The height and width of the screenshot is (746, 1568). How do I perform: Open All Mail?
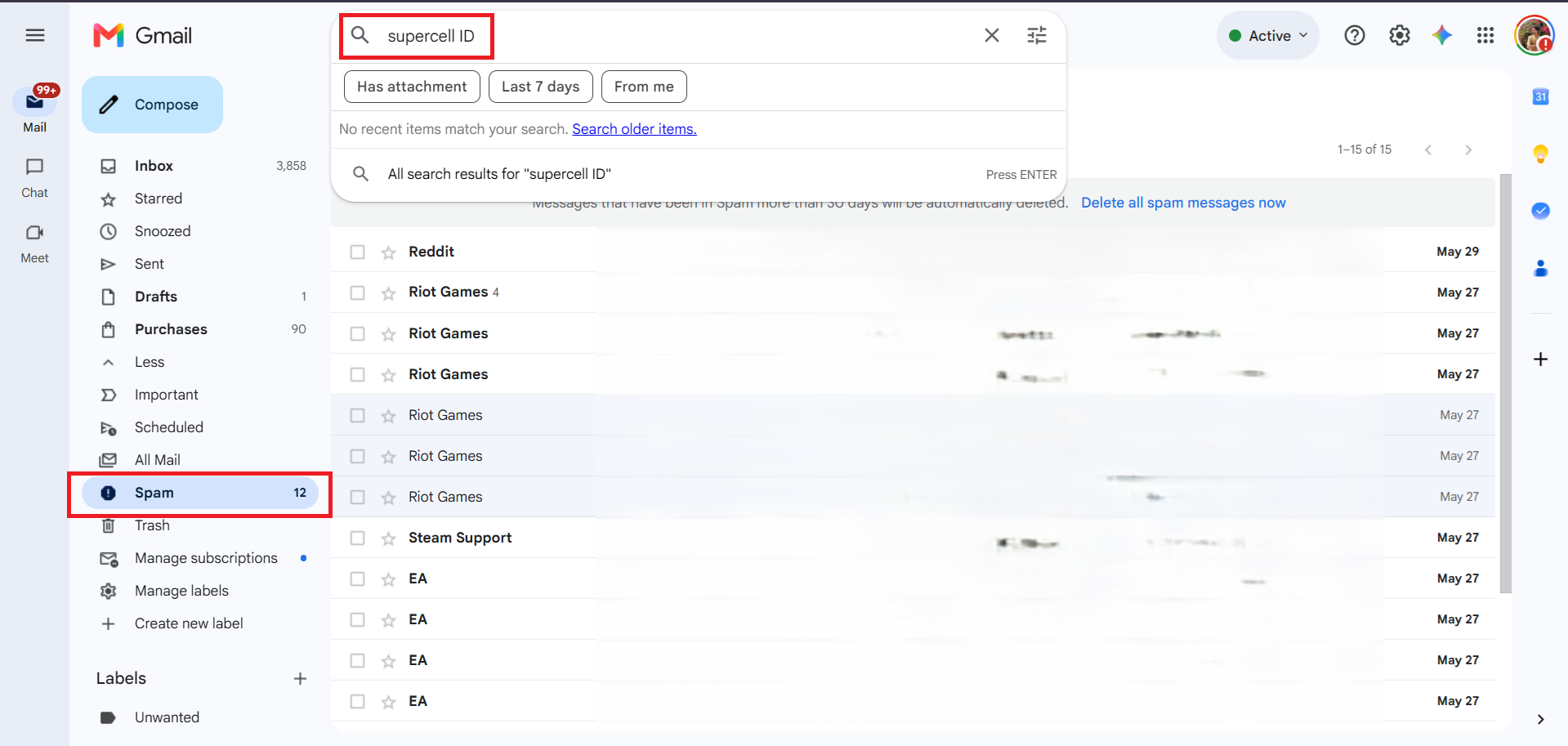199,460
